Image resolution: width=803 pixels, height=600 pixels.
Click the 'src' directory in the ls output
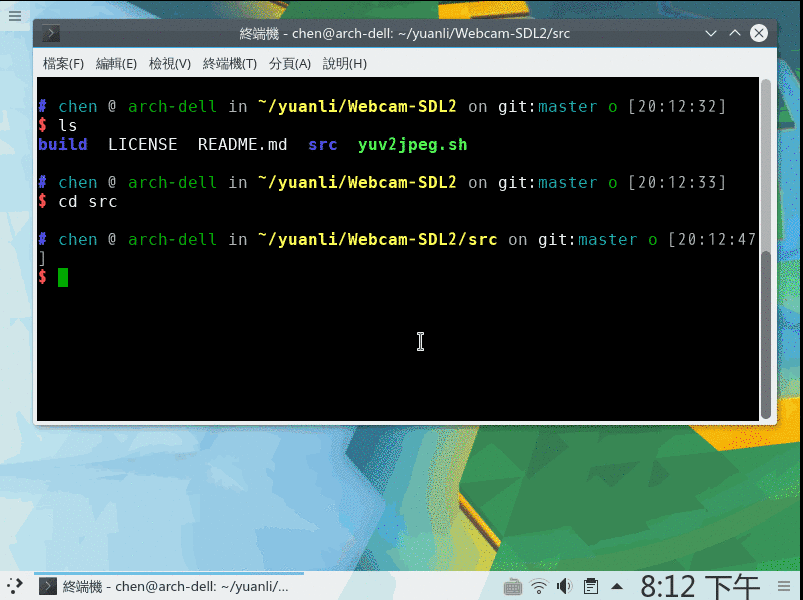(x=323, y=145)
